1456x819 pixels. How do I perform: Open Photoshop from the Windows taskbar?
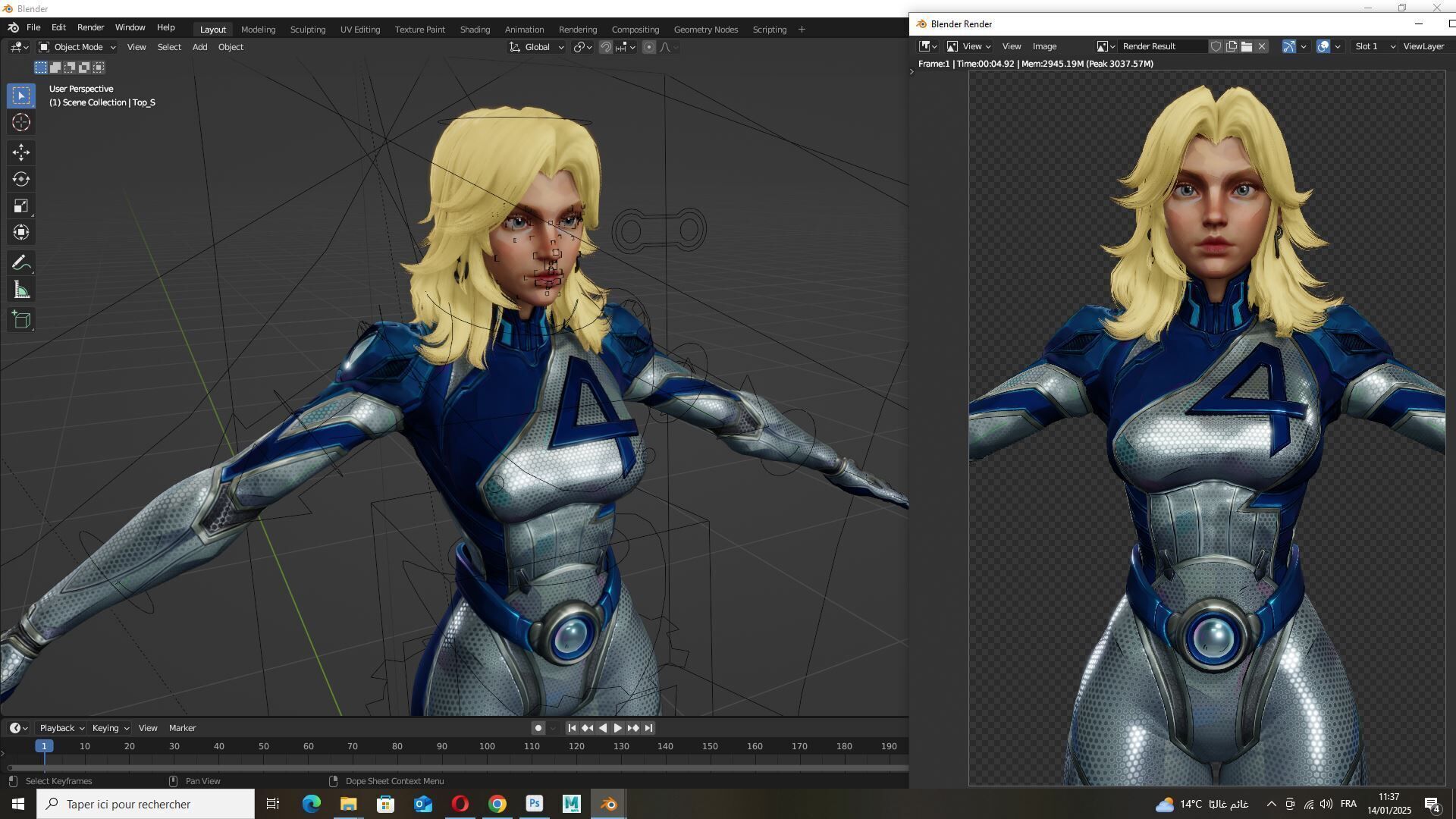point(535,805)
